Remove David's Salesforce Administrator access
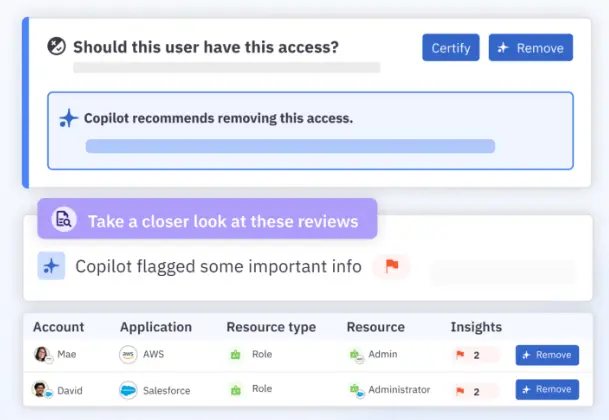Screen dimensions: 609x420 click(546, 389)
